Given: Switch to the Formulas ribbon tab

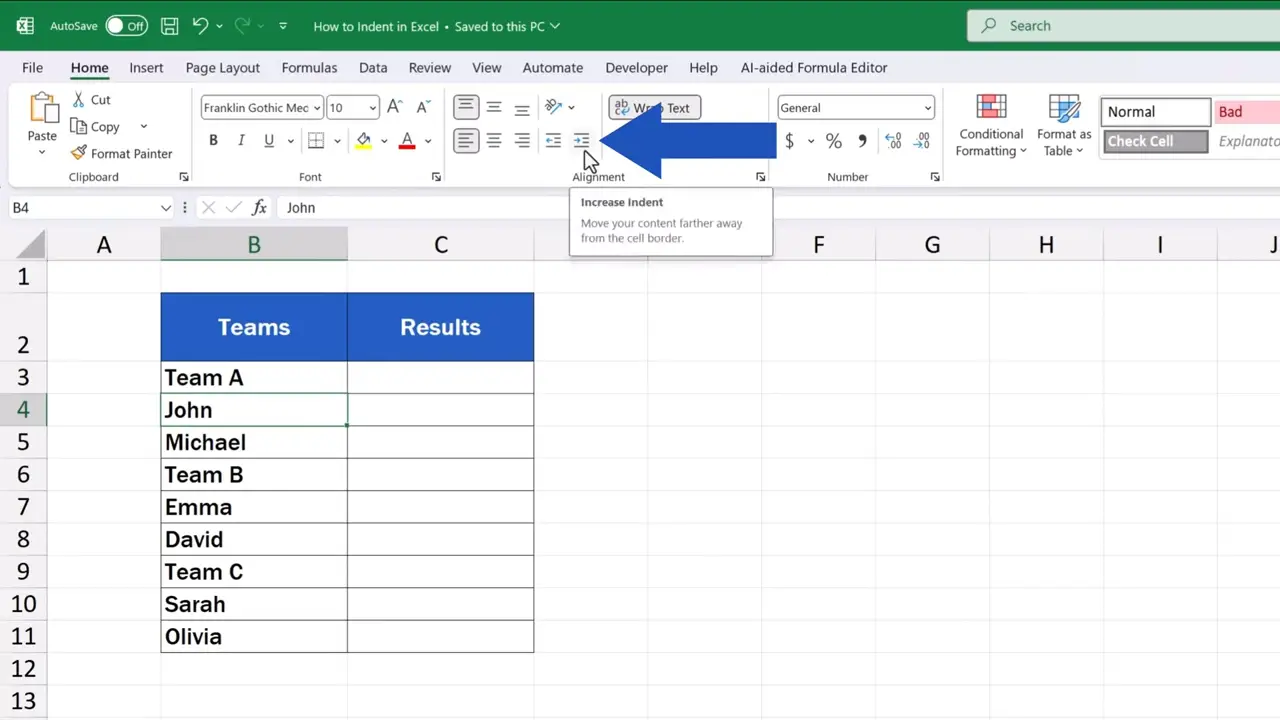Looking at the screenshot, I should coord(309,67).
